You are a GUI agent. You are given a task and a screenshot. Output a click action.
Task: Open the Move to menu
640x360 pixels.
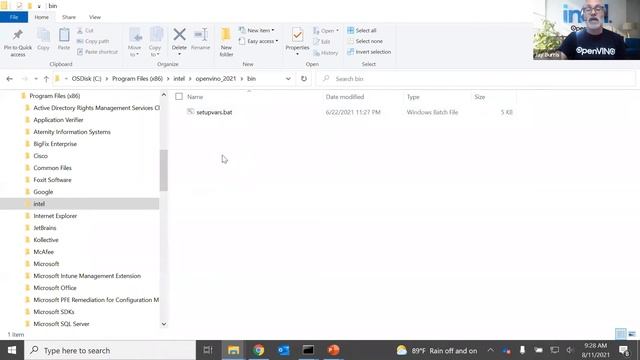(135, 42)
